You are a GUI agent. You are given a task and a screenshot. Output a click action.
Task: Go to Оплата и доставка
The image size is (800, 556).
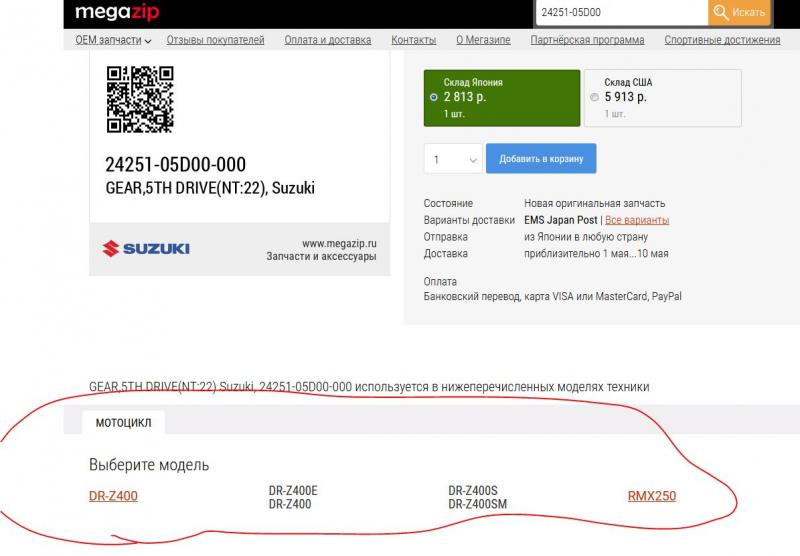coord(328,40)
